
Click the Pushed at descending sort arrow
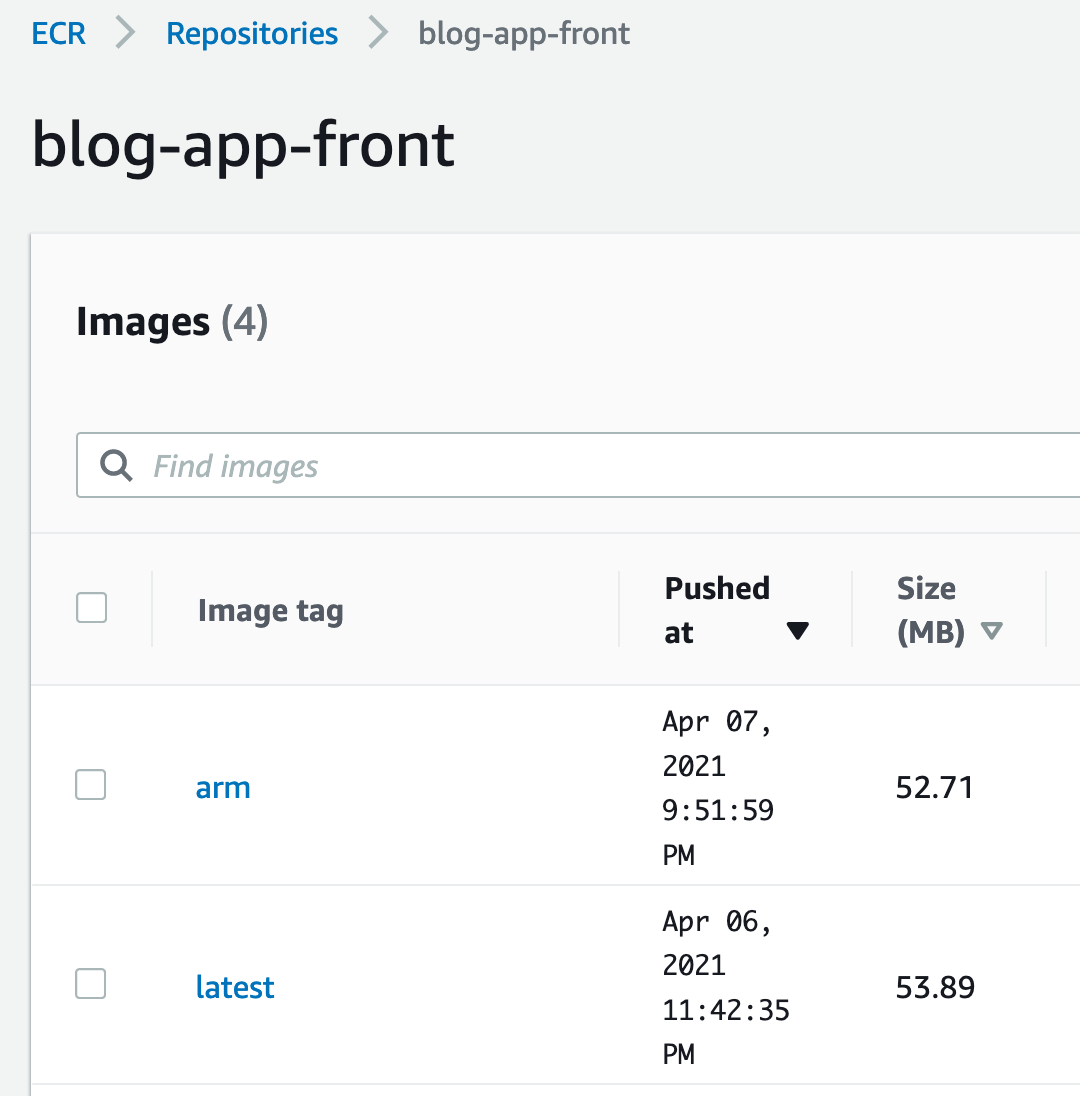[797, 631]
